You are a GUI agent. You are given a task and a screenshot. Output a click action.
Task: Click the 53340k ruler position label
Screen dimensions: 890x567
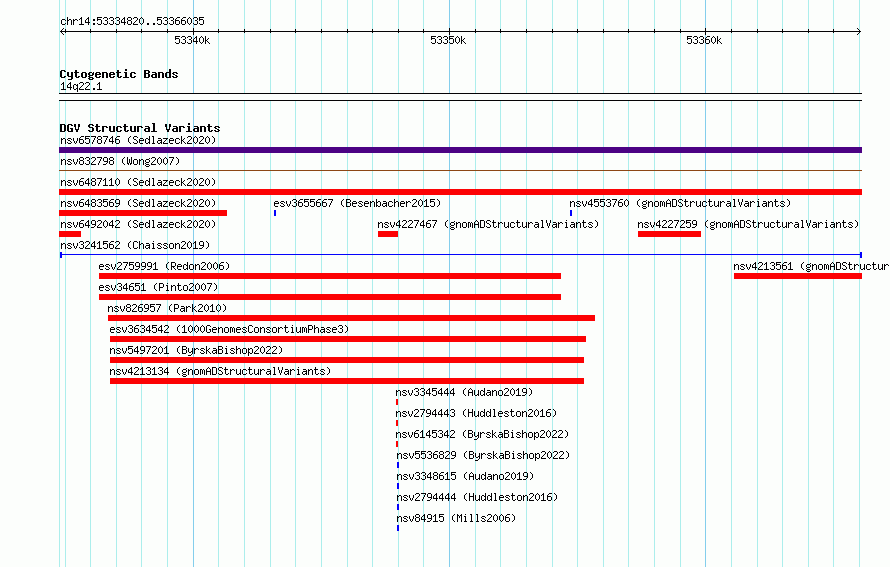192,40
